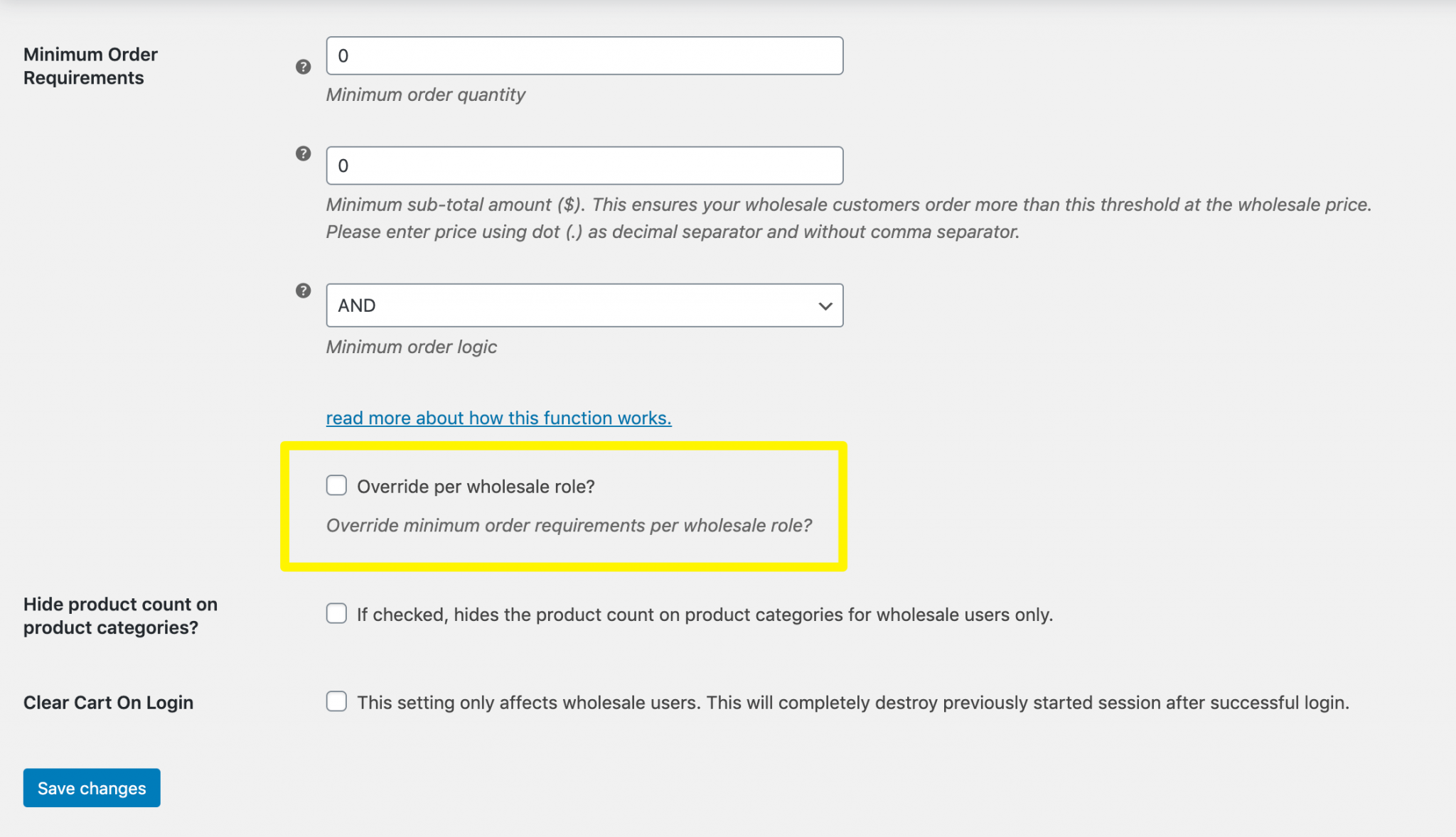
Task: Click the "Hide product count on product categories?" heading
Action: coord(120,615)
